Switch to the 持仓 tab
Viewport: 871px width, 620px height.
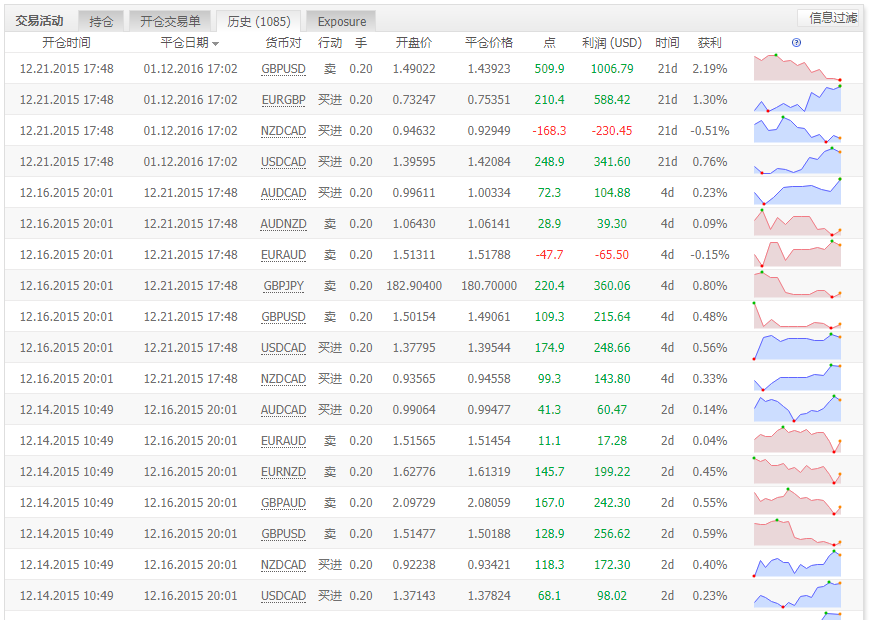pos(101,21)
